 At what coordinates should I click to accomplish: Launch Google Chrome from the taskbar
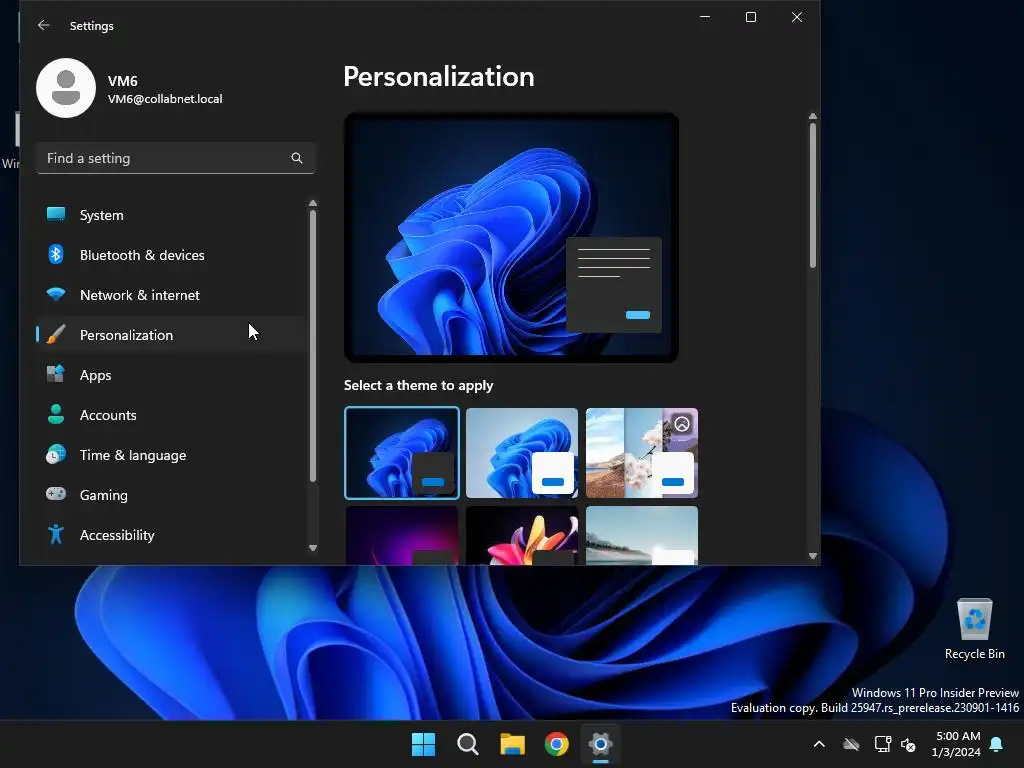pyautogui.click(x=556, y=744)
